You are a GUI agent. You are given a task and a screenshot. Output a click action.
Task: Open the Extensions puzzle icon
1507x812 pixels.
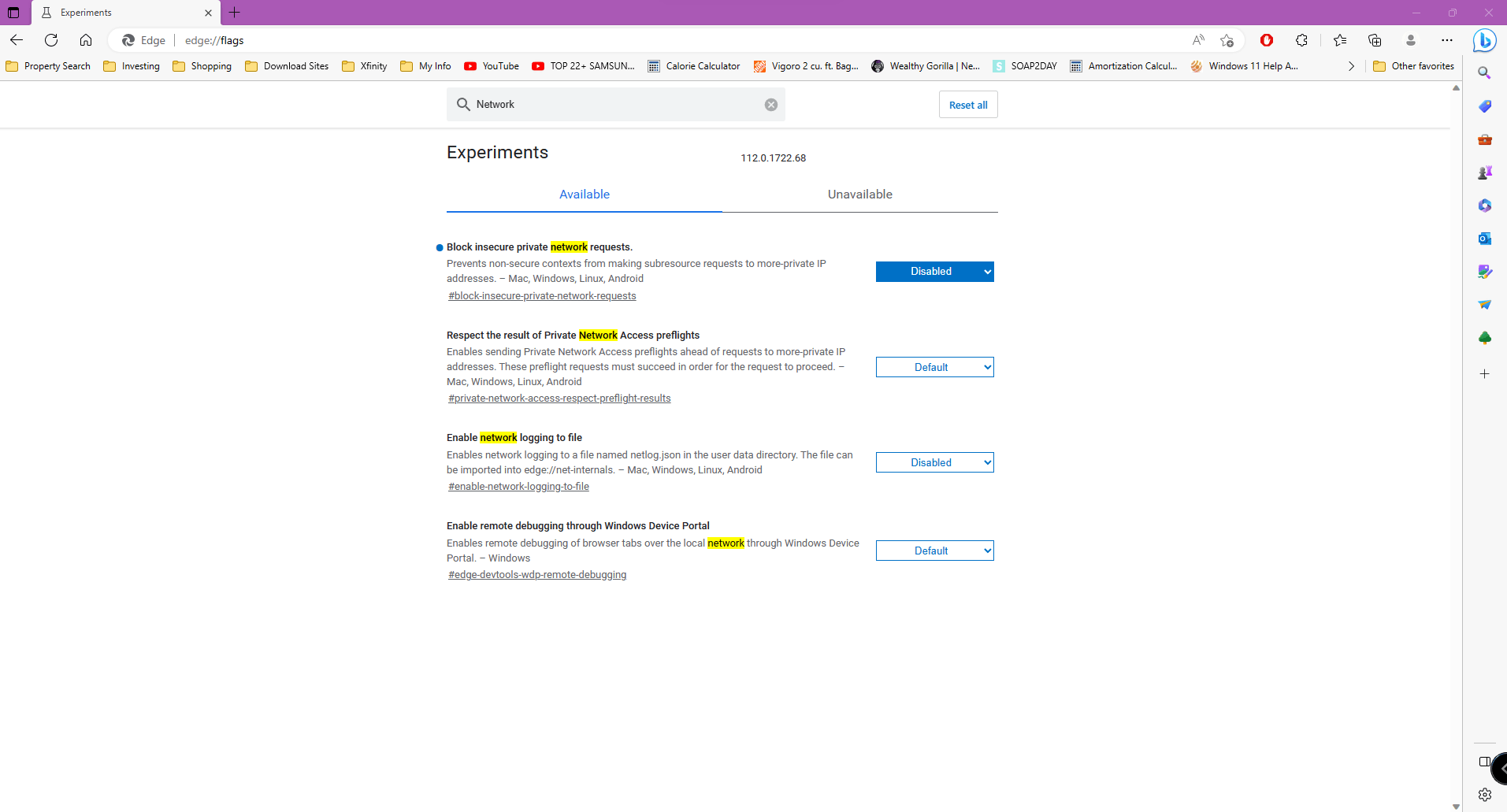coord(1301,40)
